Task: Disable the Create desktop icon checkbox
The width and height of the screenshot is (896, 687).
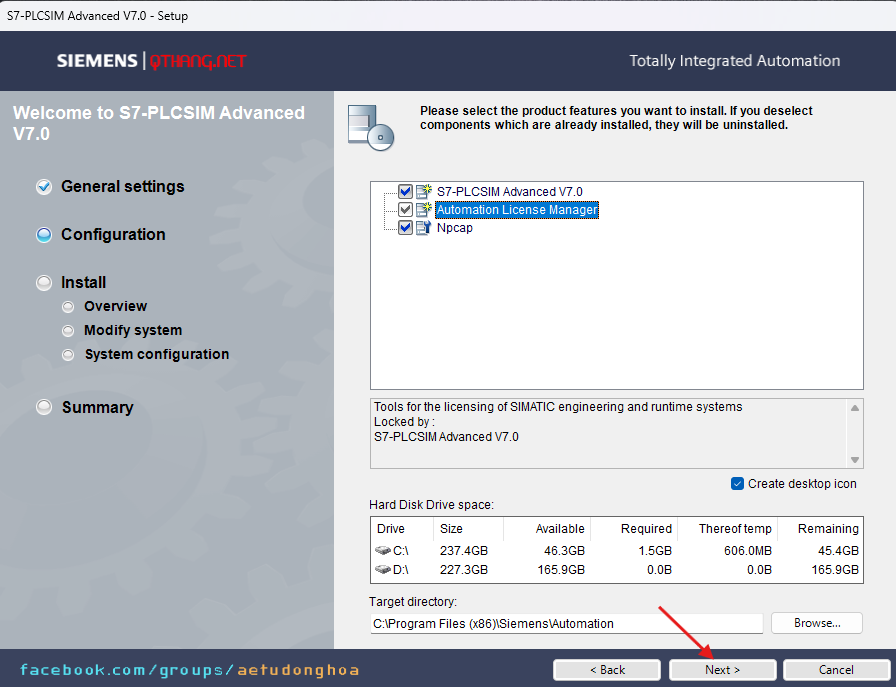Action: [x=738, y=484]
